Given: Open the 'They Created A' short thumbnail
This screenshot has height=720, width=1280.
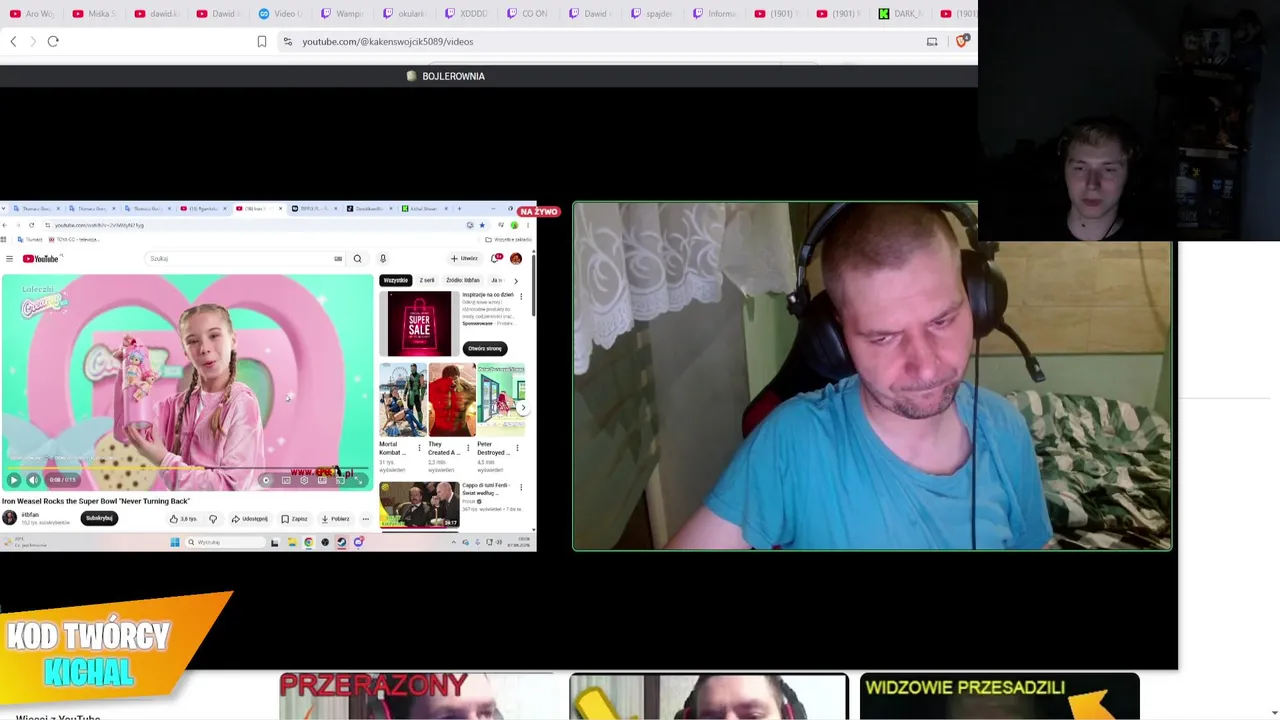Looking at the screenshot, I should (x=452, y=400).
